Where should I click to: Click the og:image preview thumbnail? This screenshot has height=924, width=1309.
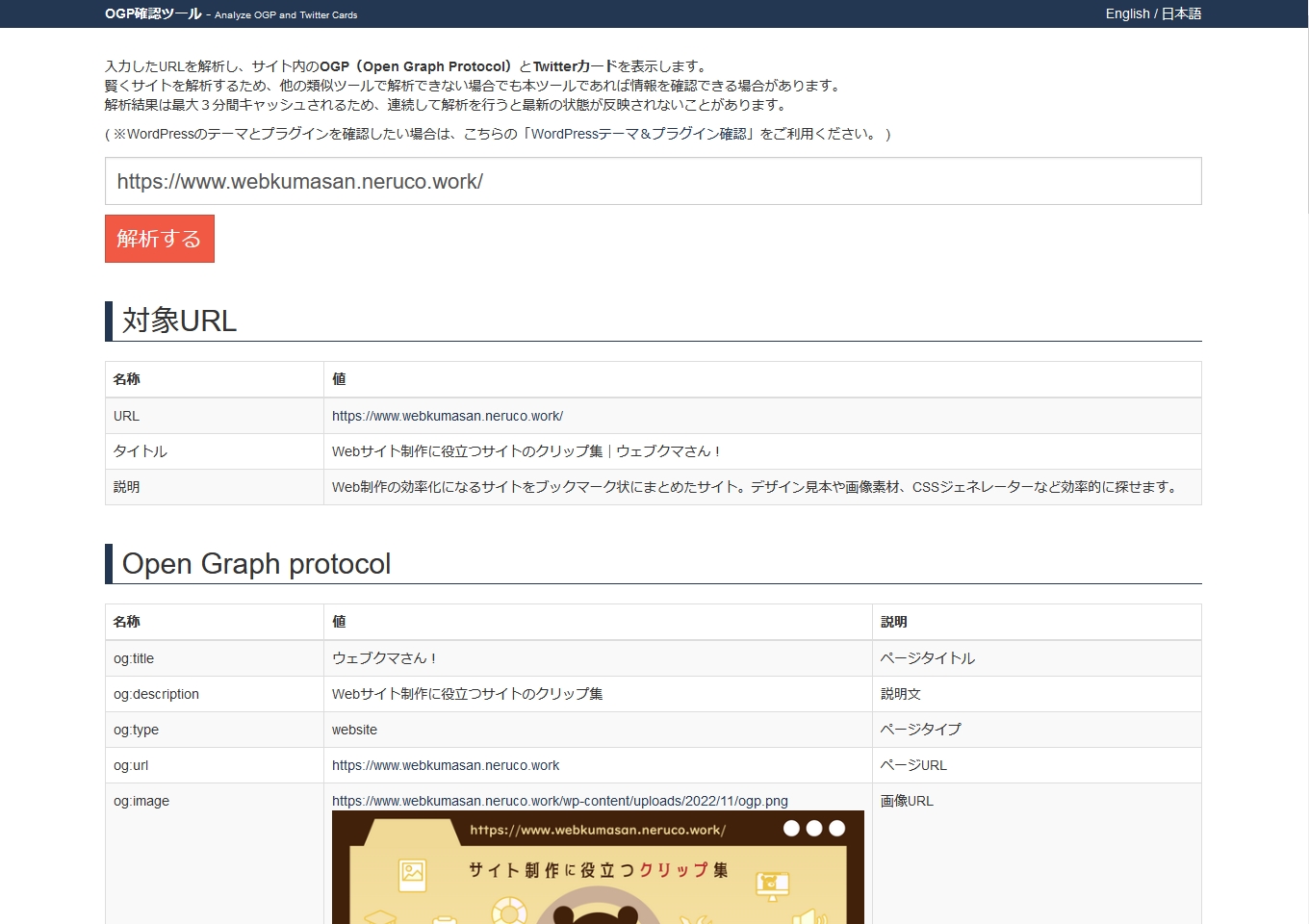tap(598, 867)
